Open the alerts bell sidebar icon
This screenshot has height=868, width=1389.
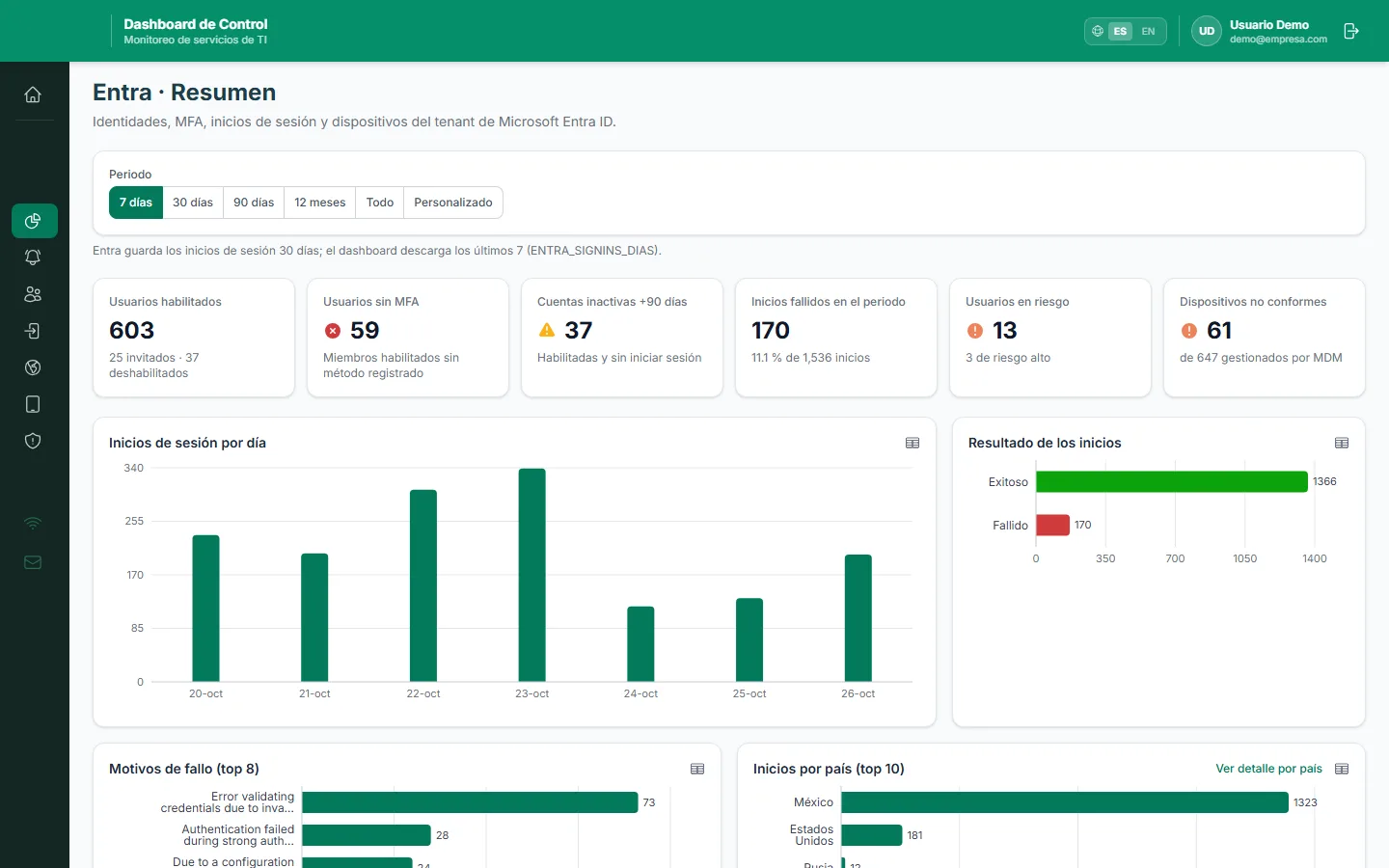pyautogui.click(x=33, y=258)
